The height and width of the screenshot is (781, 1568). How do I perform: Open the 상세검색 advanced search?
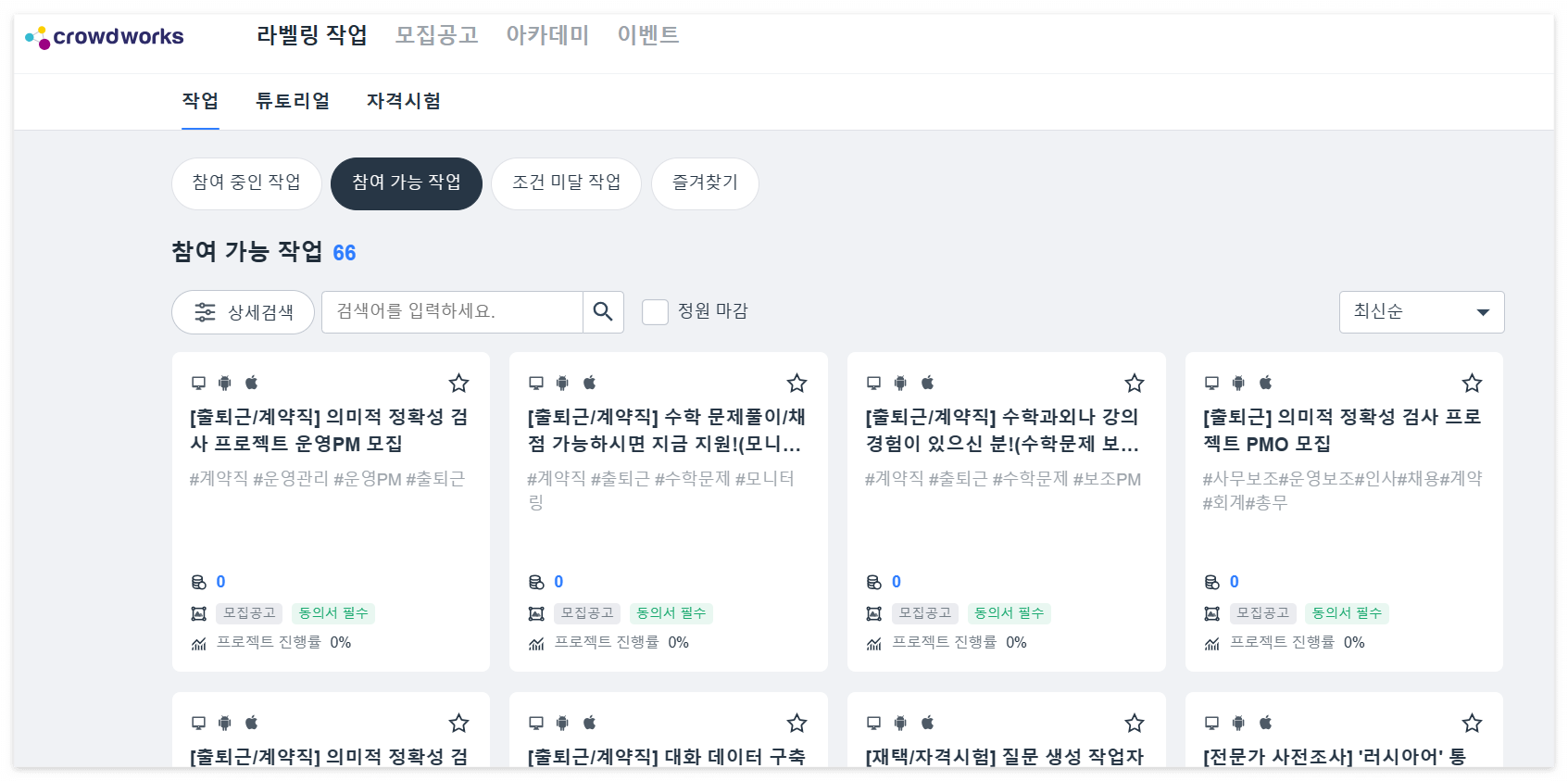[x=243, y=312]
